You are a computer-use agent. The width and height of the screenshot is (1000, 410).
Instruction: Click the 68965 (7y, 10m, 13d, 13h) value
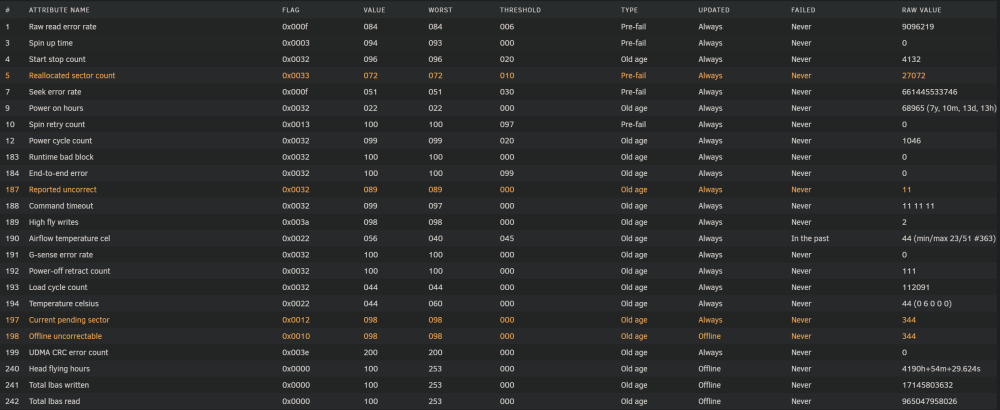[949, 108]
